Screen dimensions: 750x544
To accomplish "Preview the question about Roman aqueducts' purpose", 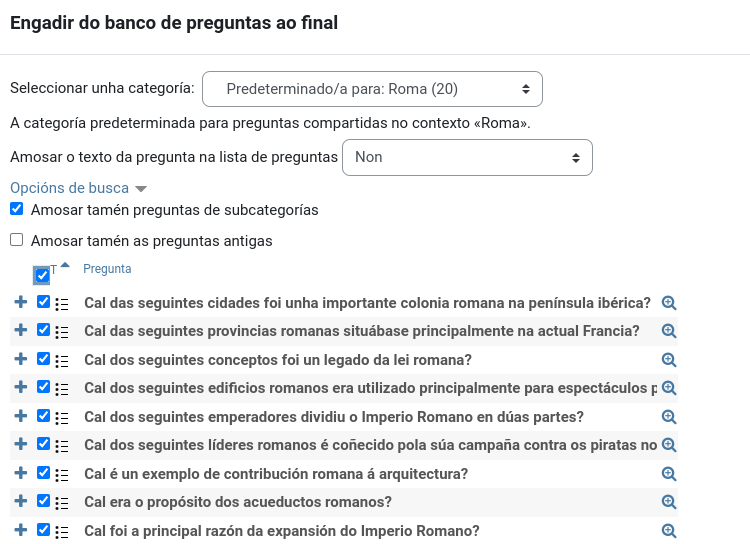I will click(x=669, y=502).
